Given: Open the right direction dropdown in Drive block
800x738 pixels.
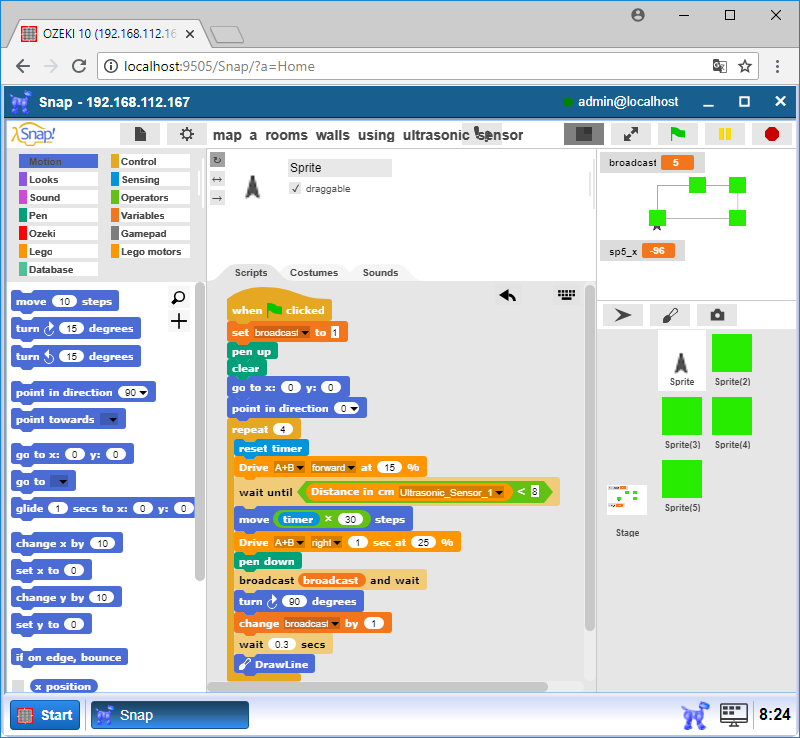Looking at the screenshot, I should click(x=337, y=543).
